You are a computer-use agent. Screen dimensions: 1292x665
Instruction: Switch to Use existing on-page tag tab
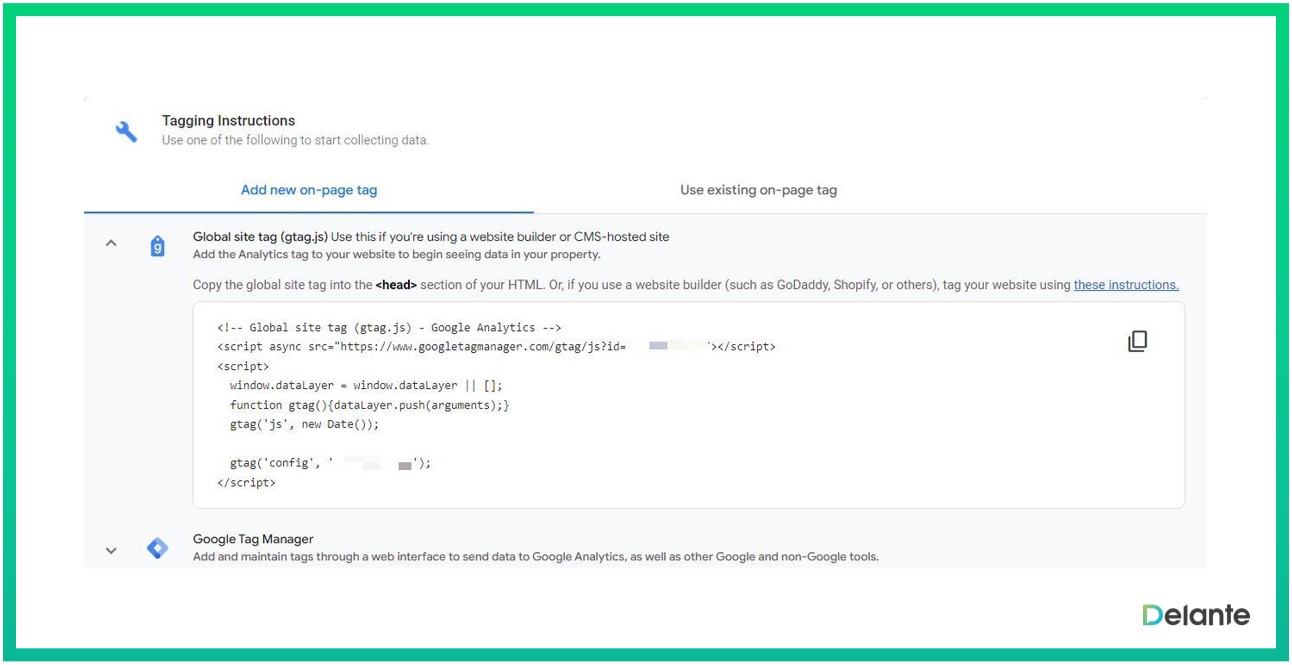(759, 190)
